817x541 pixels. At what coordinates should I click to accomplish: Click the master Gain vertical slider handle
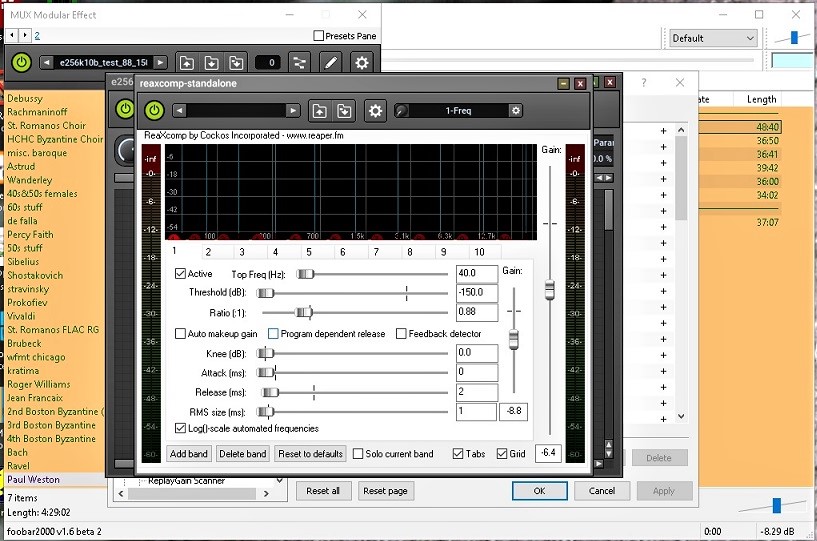click(x=550, y=290)
